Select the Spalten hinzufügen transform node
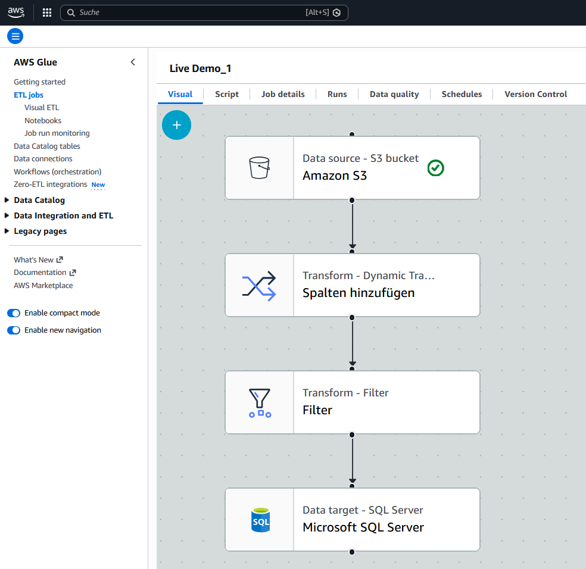 click(352, 285)
